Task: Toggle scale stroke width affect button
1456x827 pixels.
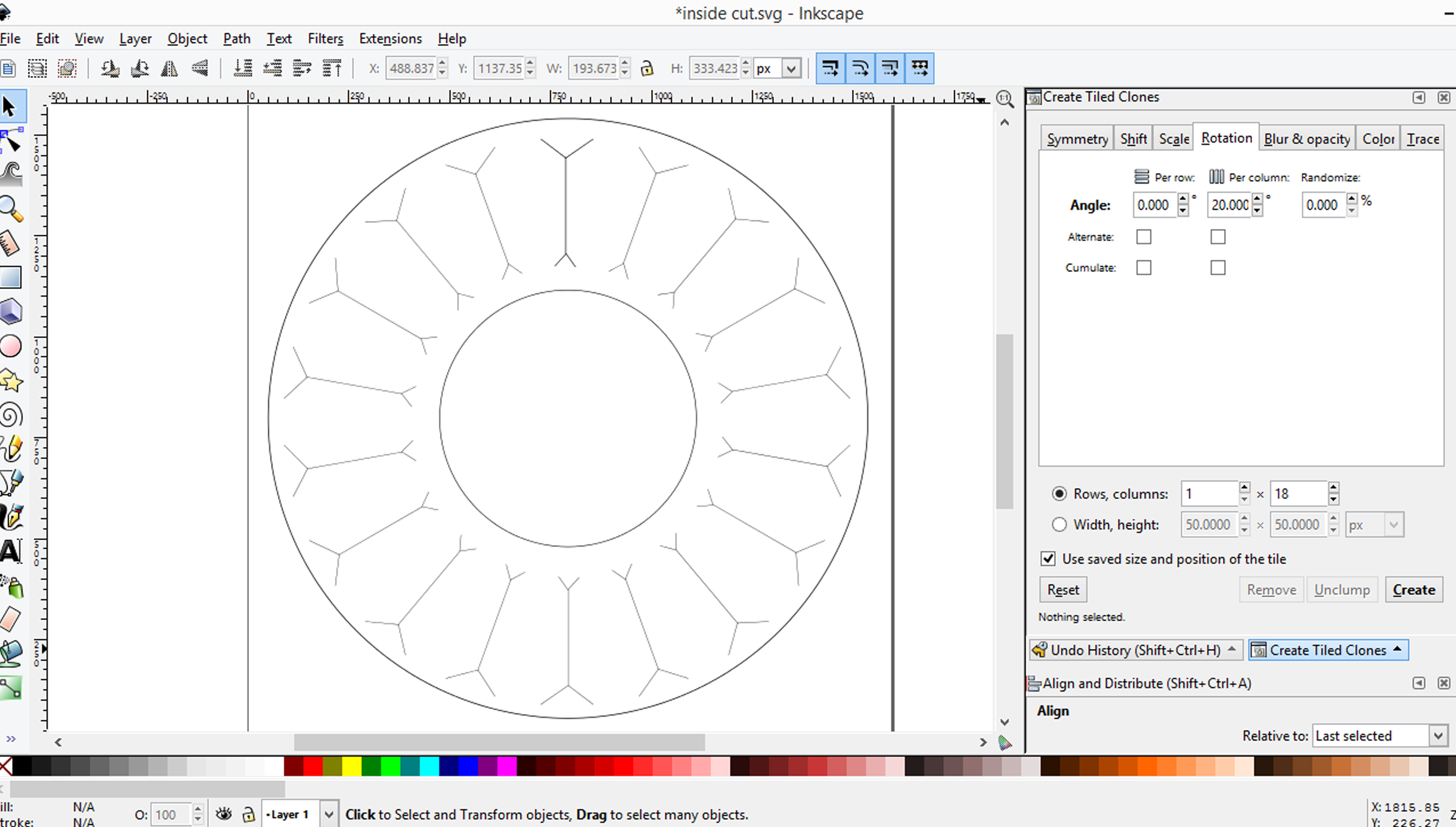Action: (830, 68)
